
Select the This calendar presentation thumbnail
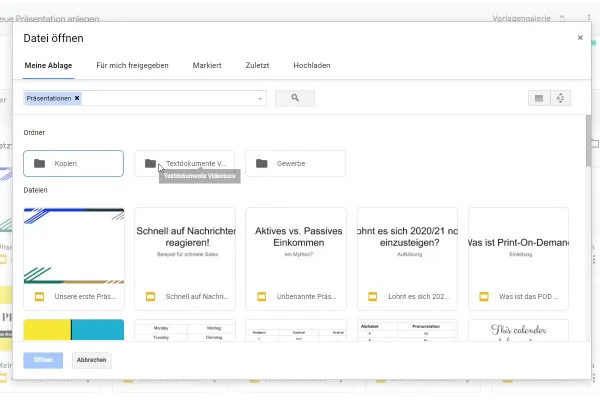click(518, 330)
